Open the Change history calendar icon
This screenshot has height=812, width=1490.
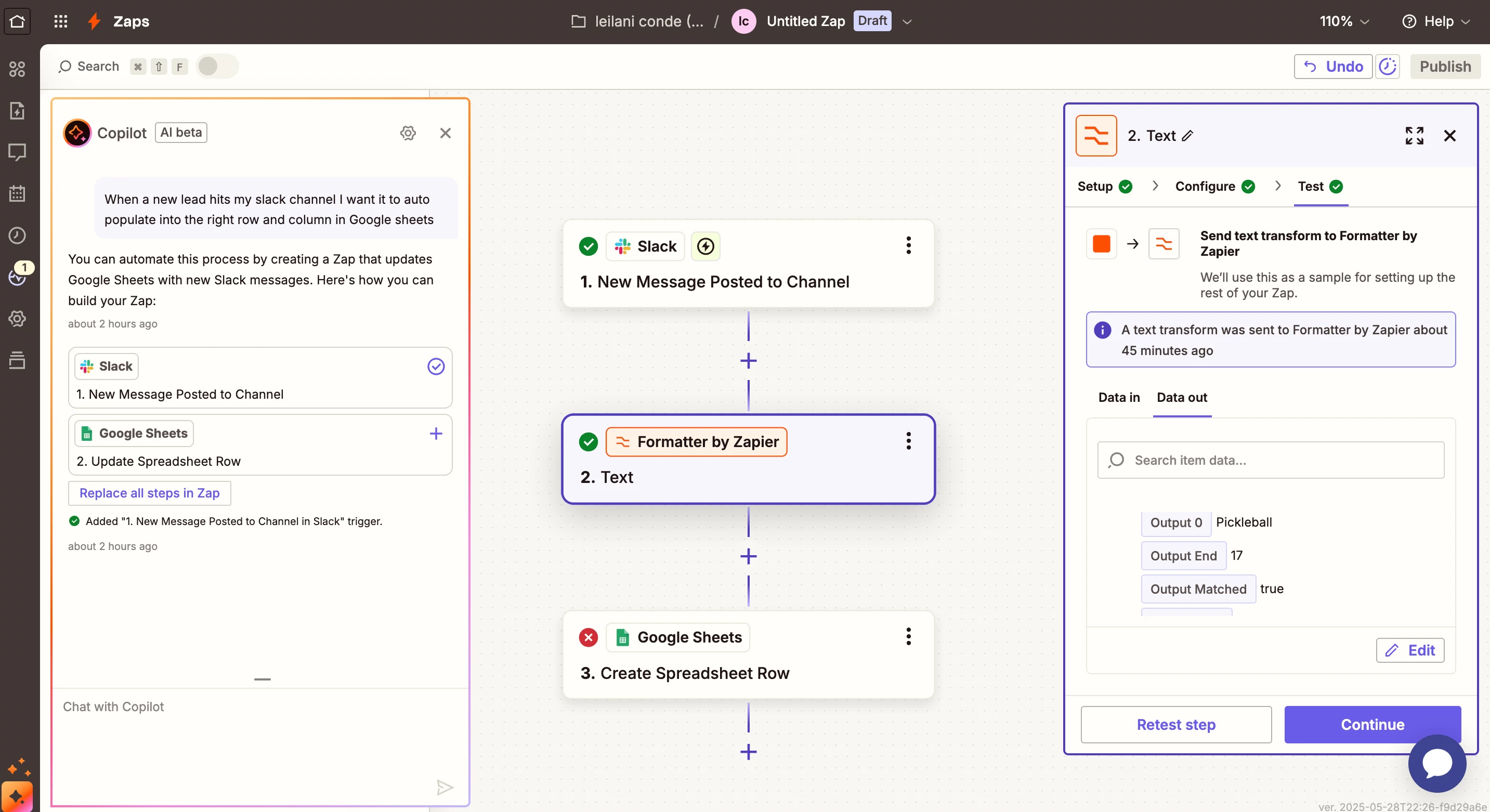pos(17,194)
